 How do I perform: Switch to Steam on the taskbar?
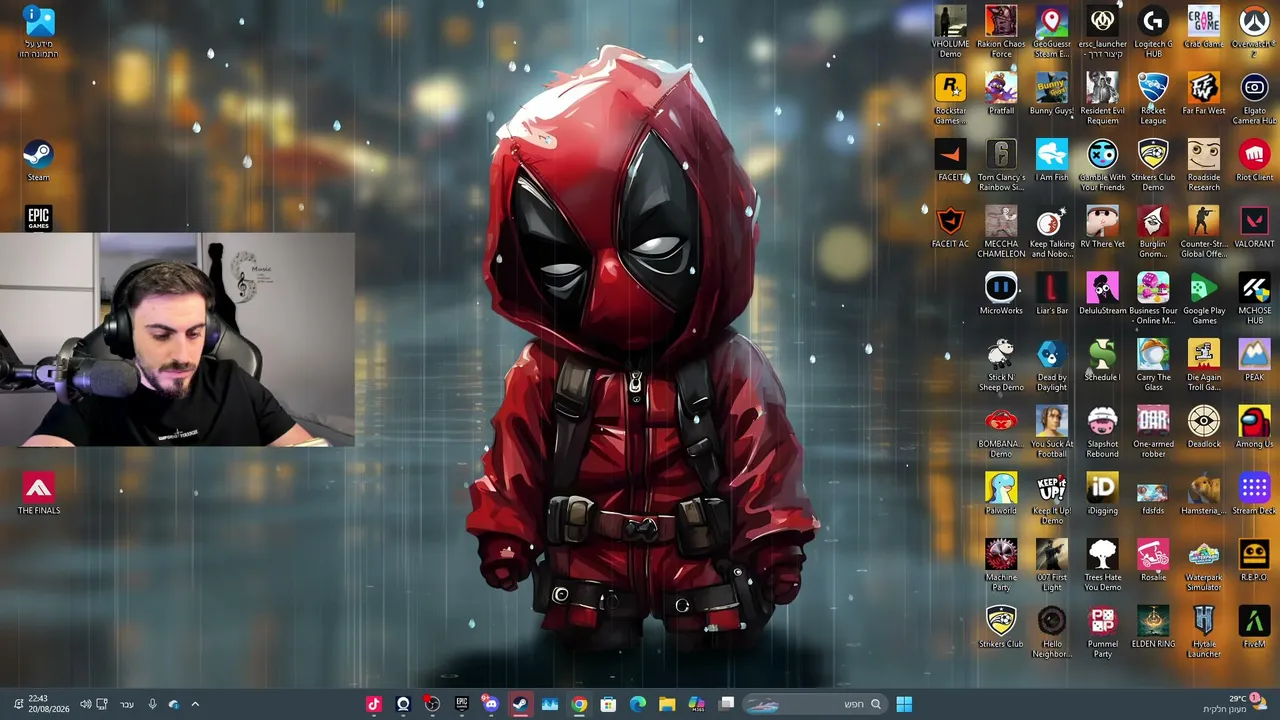(x=520, y=704)
